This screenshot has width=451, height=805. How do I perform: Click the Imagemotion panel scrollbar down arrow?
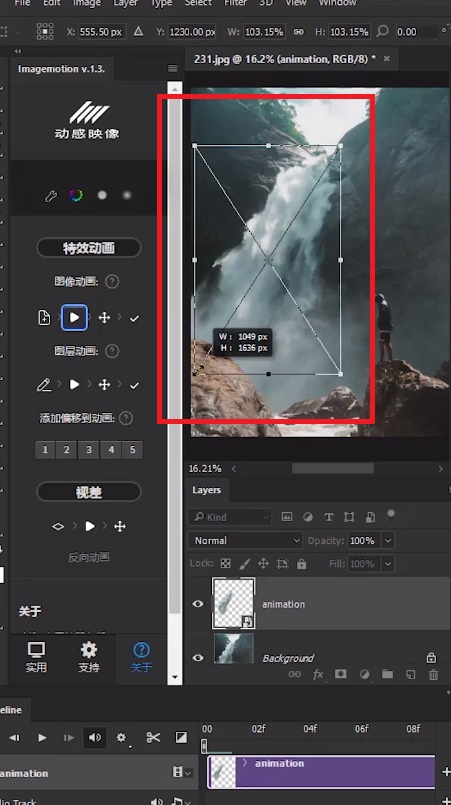[175, 677]
